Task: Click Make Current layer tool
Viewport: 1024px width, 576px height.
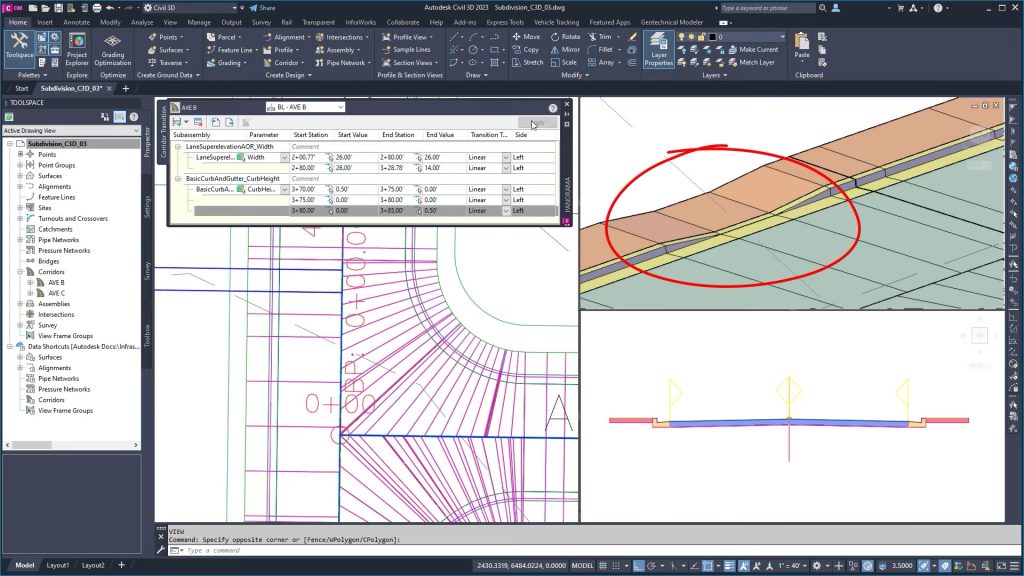Action: coord(753,50)
